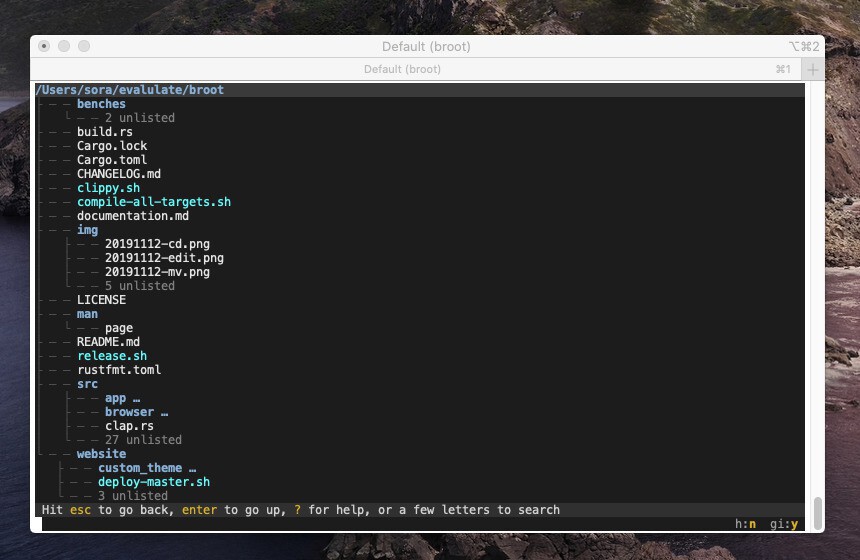Select the '5 unlisted' row under img
The width and height of the screenshot is (860, 560).
tap(139, 286)
